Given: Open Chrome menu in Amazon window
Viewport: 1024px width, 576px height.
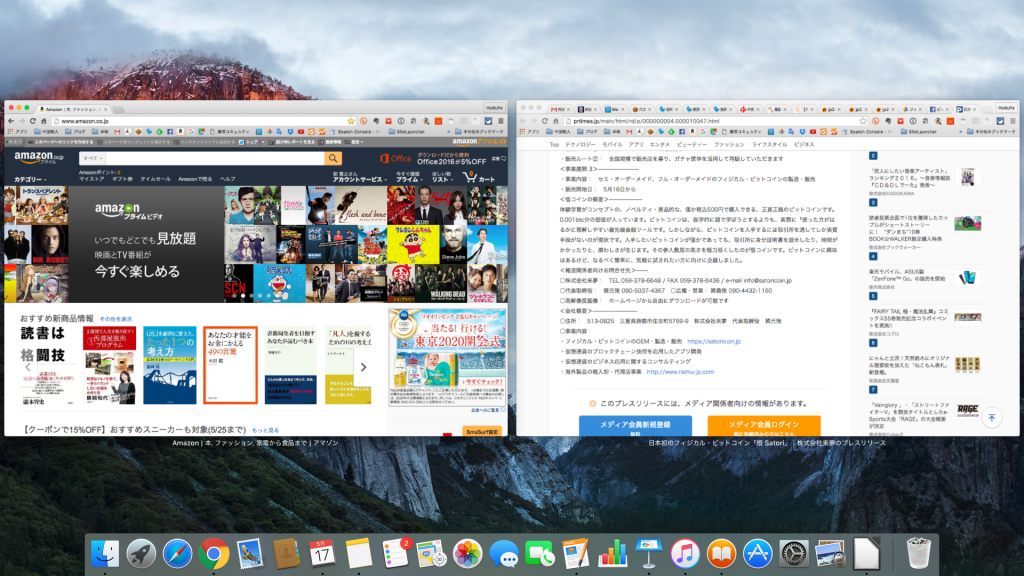Looking at the screenshot, I should pos(501,121).
